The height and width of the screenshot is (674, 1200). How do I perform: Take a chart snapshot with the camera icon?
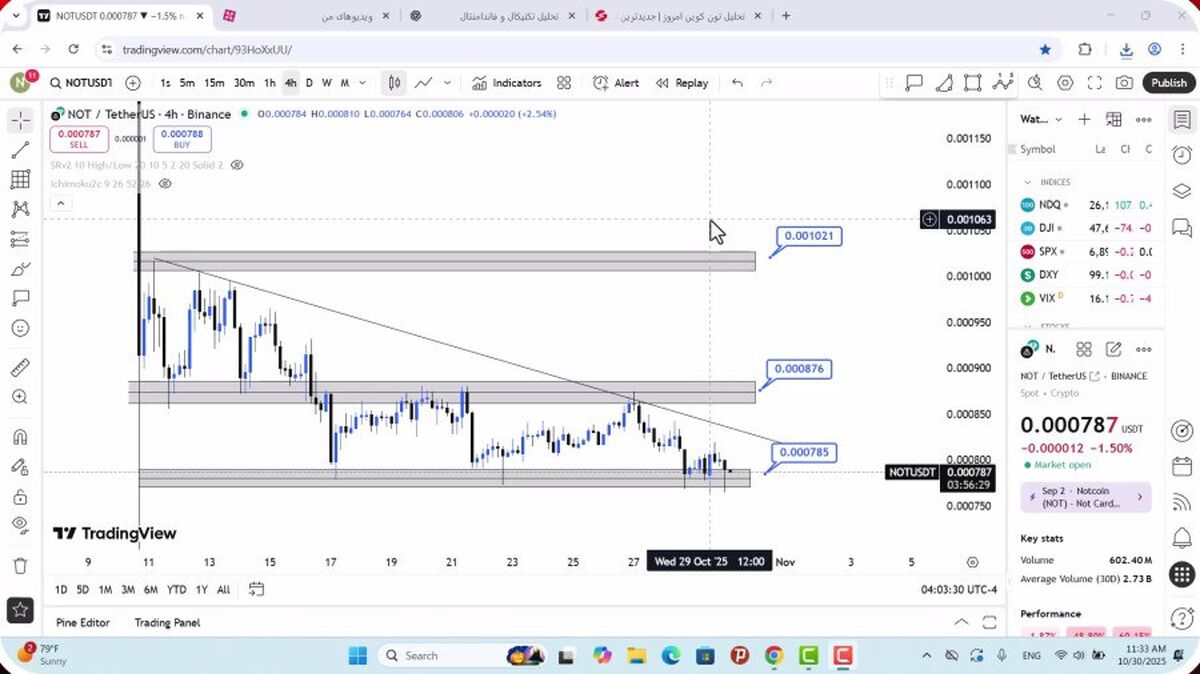point(1125,83)
